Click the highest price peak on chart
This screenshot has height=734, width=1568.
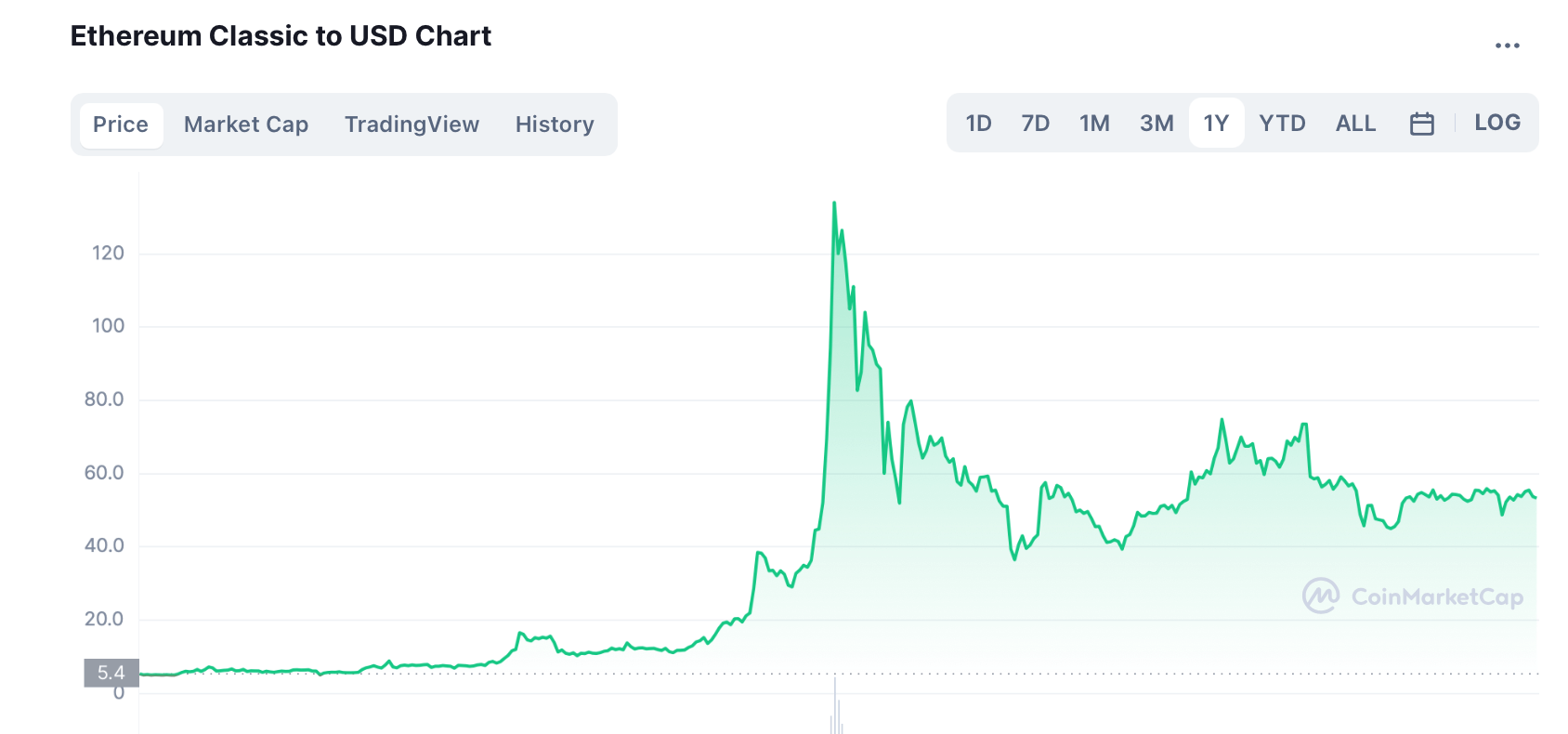coord(834,203)
